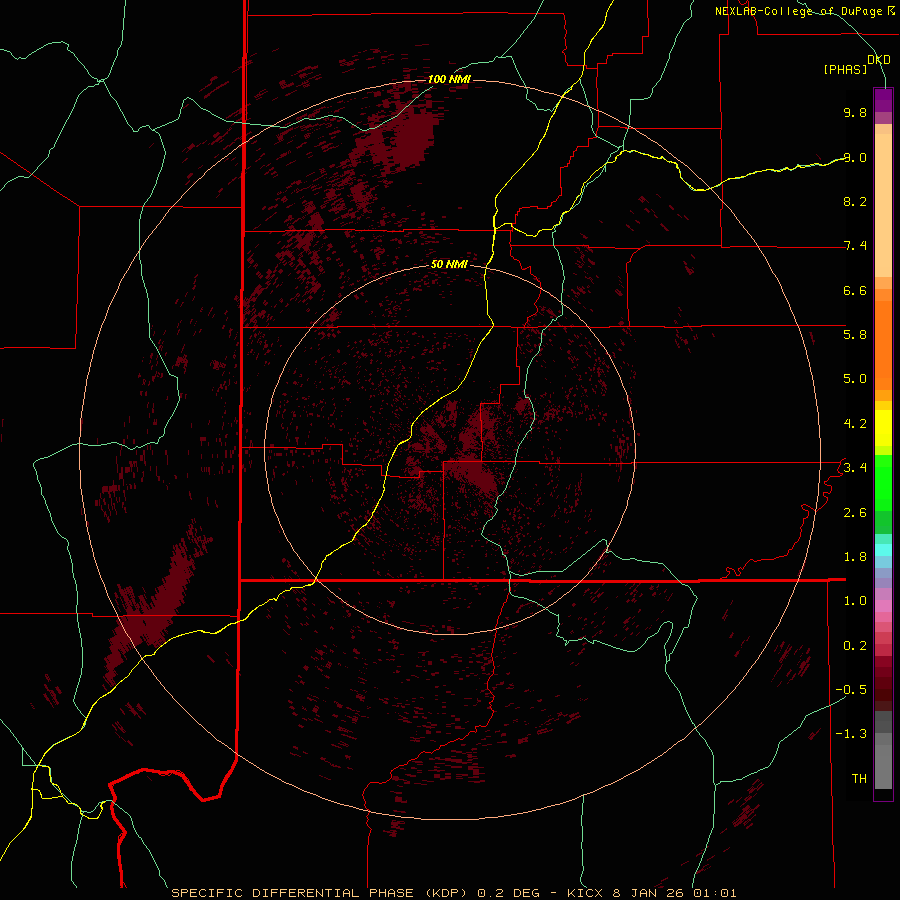The width and height of the screenshot is (900, 900).
Task: Click the 3.4 scale value
Action: click(855, 468)
